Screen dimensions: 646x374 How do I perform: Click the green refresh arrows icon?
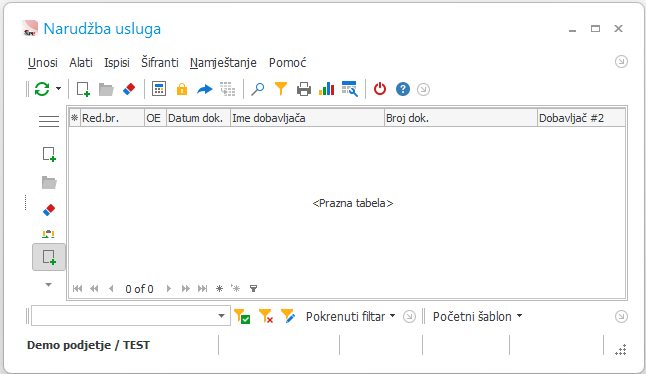[42, 89]
